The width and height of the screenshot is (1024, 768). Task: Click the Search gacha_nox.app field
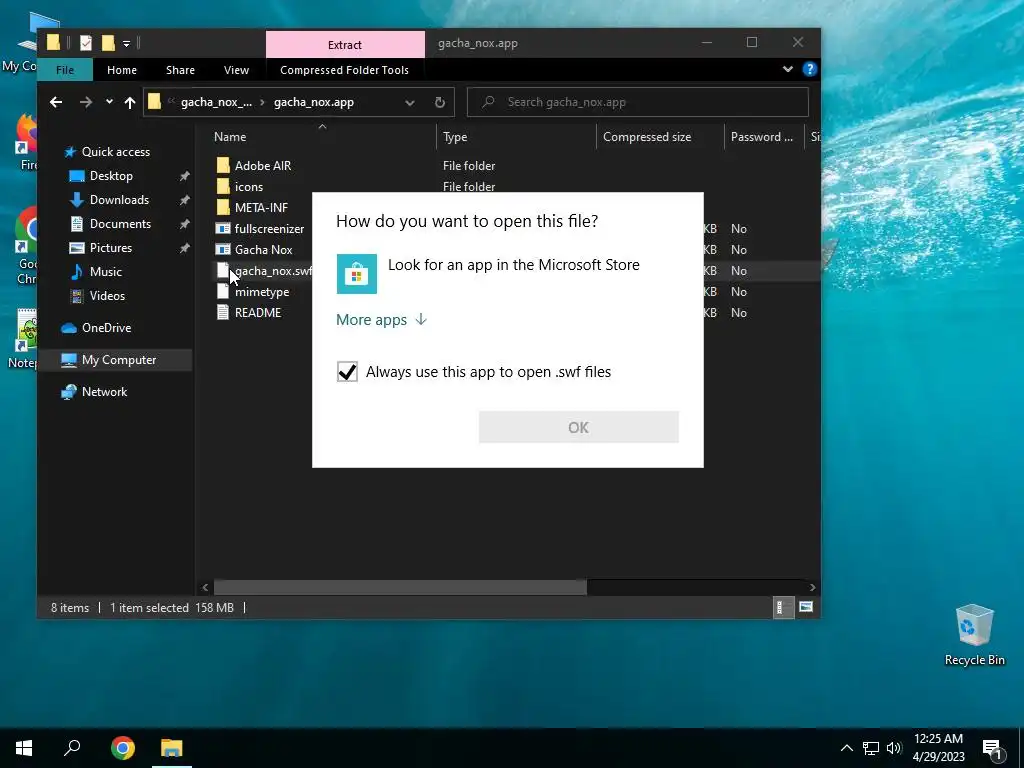637,102
